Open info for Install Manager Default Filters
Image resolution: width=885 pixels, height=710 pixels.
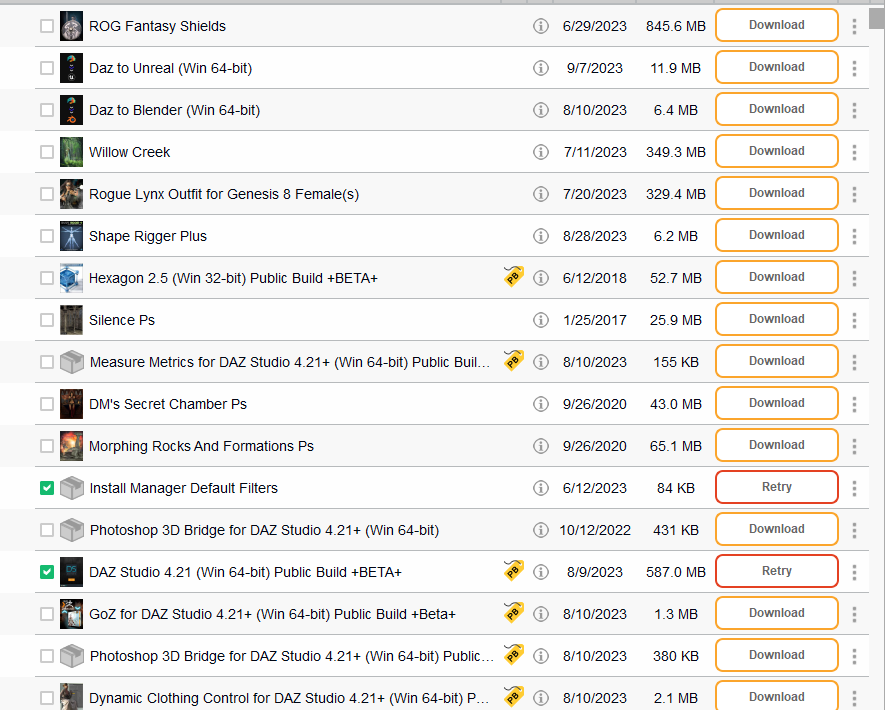point(541,488)
